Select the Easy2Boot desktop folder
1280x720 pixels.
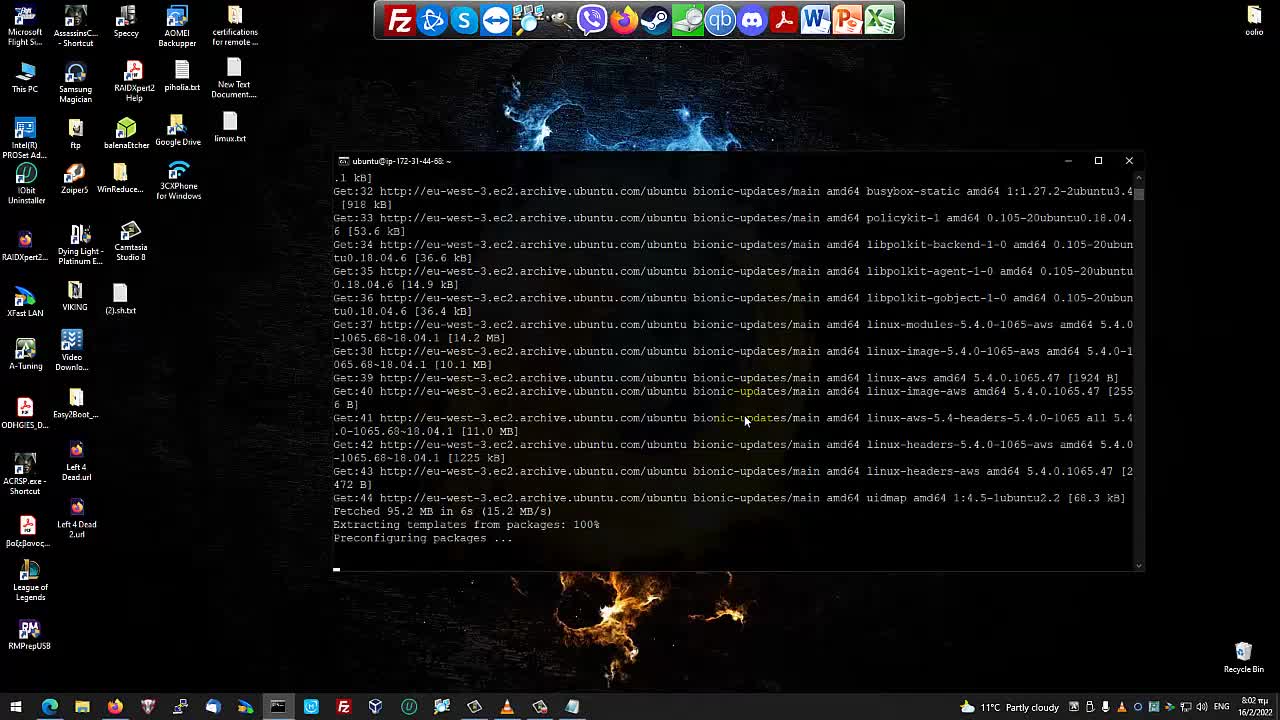pos(75,404)
